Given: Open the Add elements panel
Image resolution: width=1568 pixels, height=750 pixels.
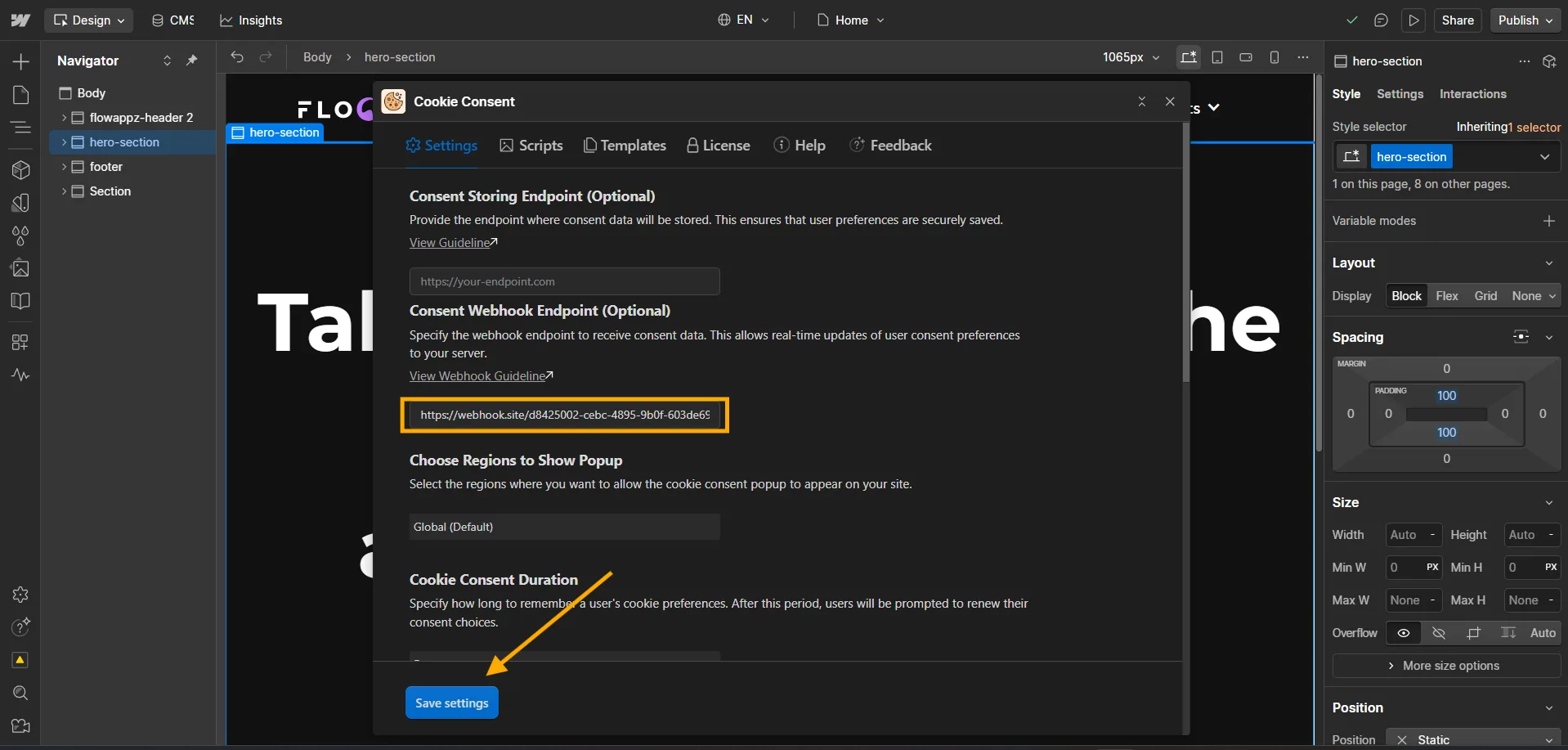Looking at the screenshot, I should click(21, 62).
